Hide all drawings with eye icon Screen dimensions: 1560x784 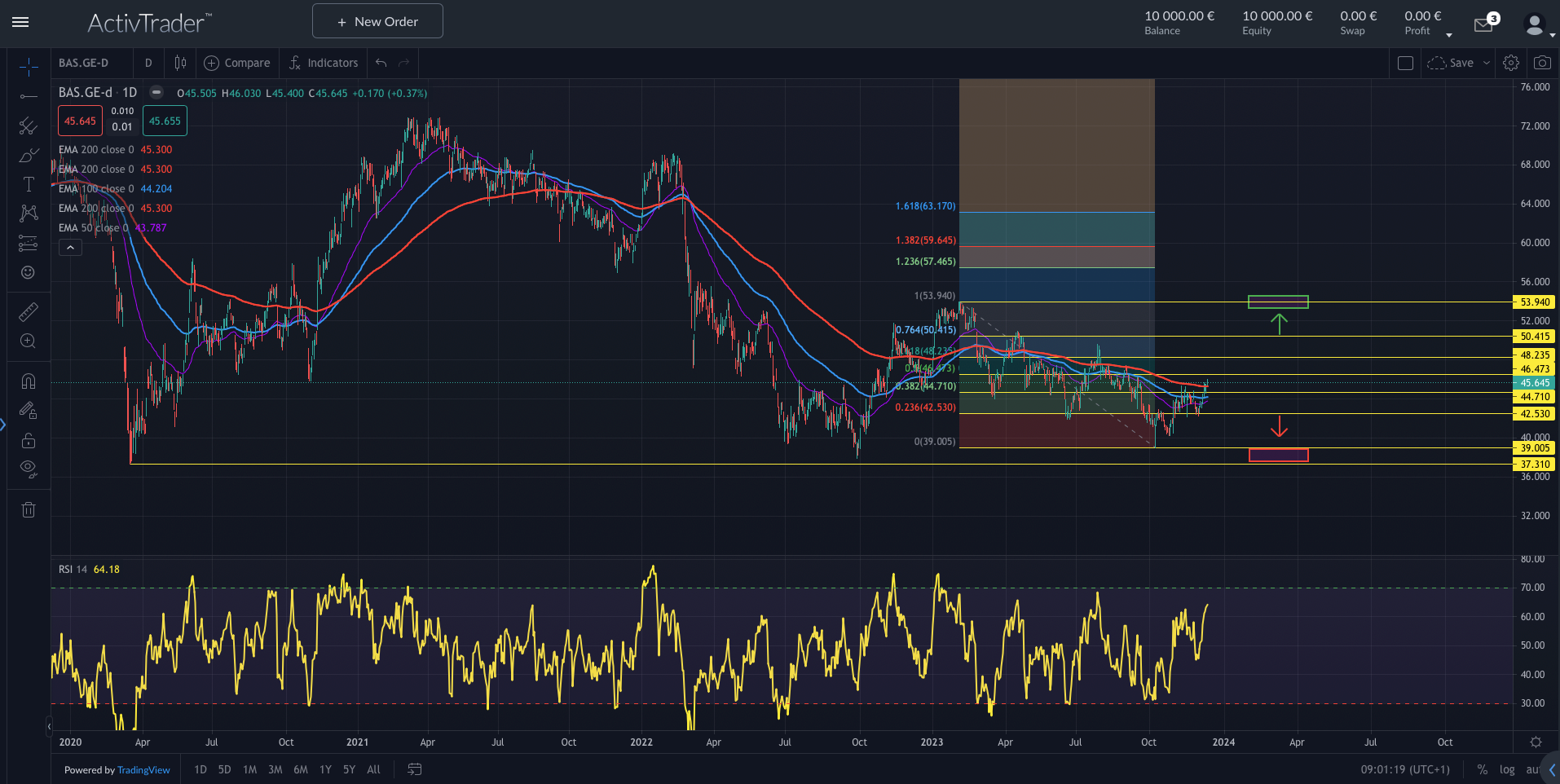(28, 469)
